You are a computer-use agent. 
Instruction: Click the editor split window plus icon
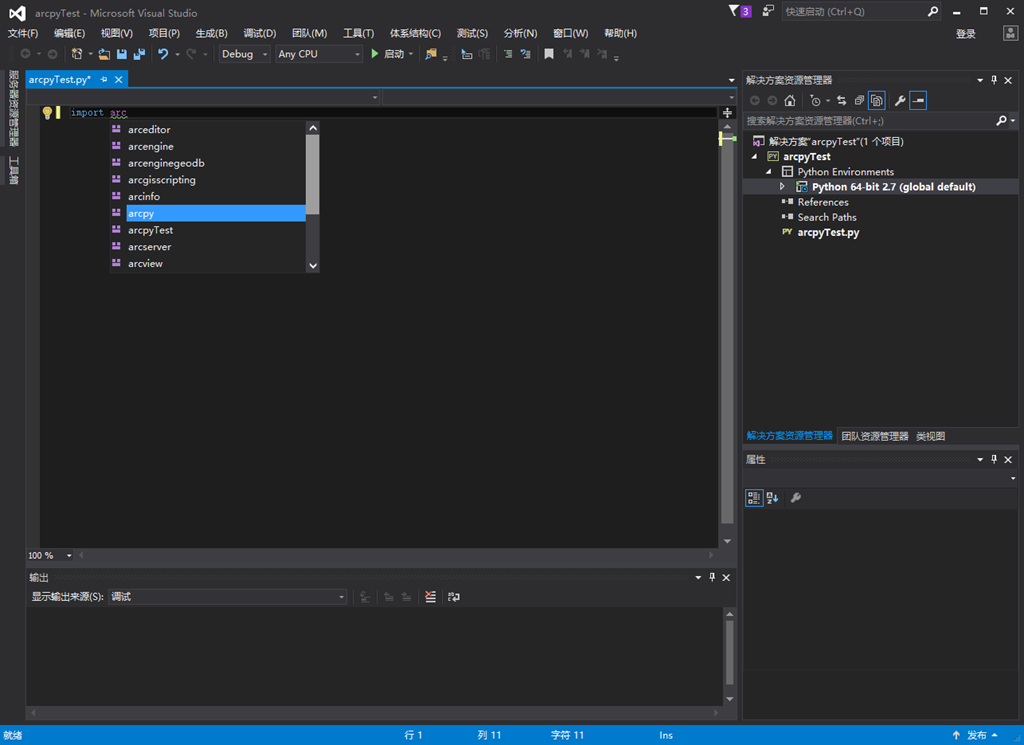tap(727, 113)
